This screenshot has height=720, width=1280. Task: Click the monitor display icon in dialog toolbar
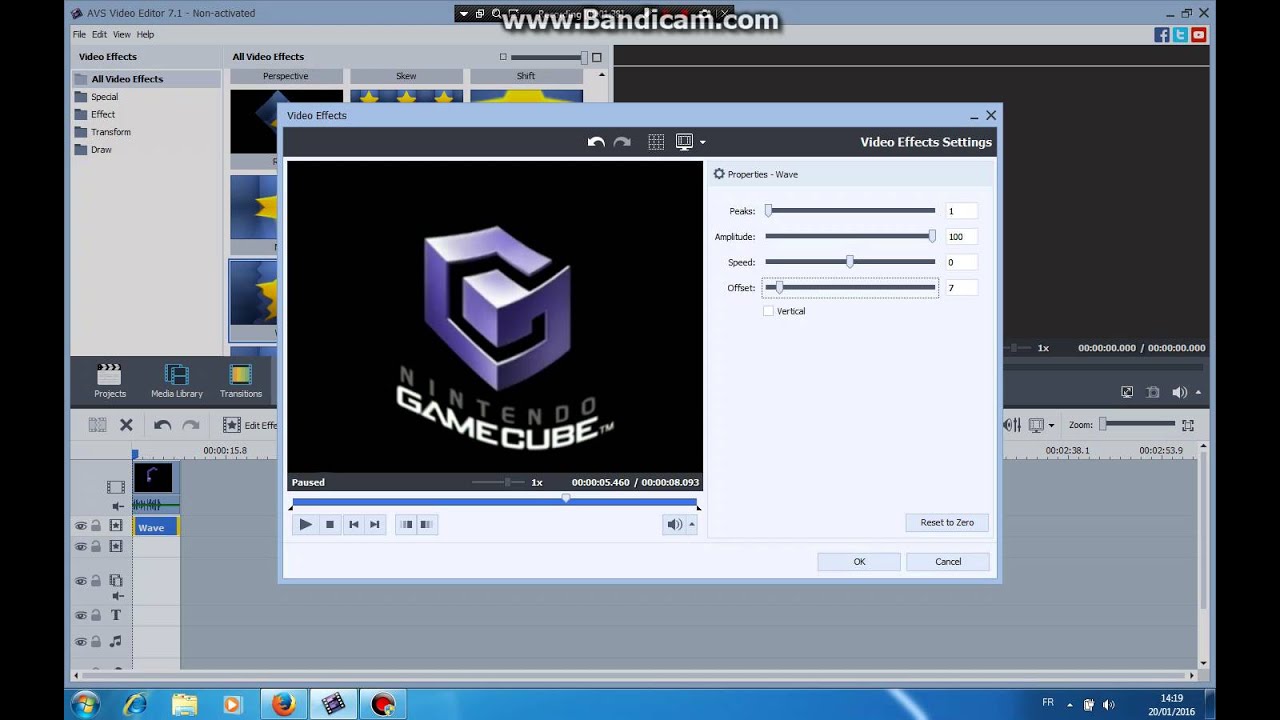(685, 142)
